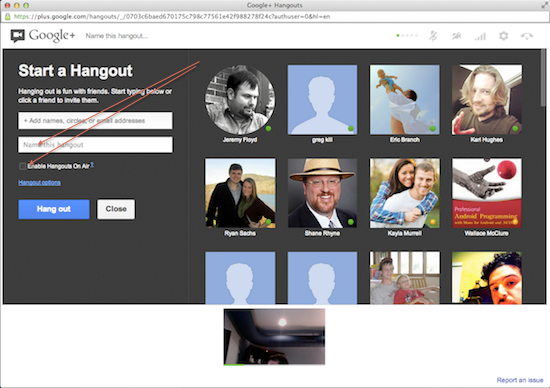Open the settings gear icon
Viewport: 550px width, 388px height.
coord(504,36)
